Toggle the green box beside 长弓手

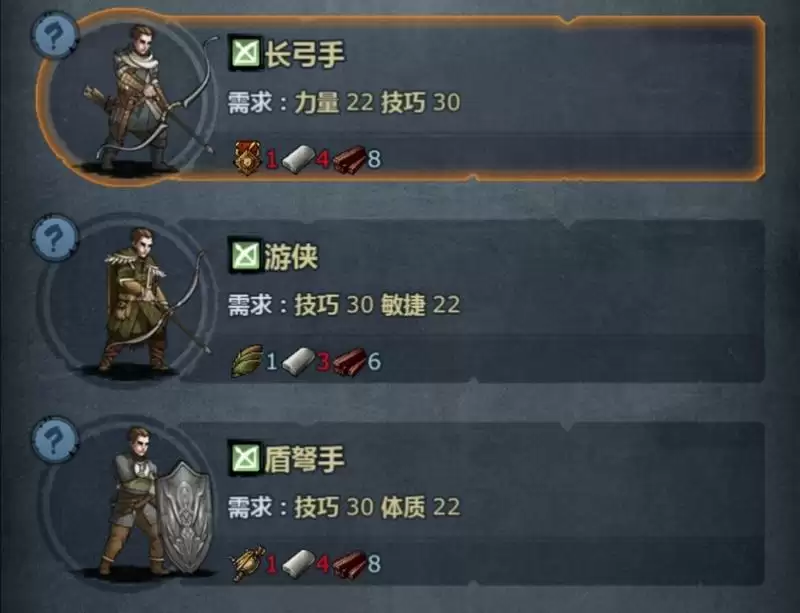245,53
